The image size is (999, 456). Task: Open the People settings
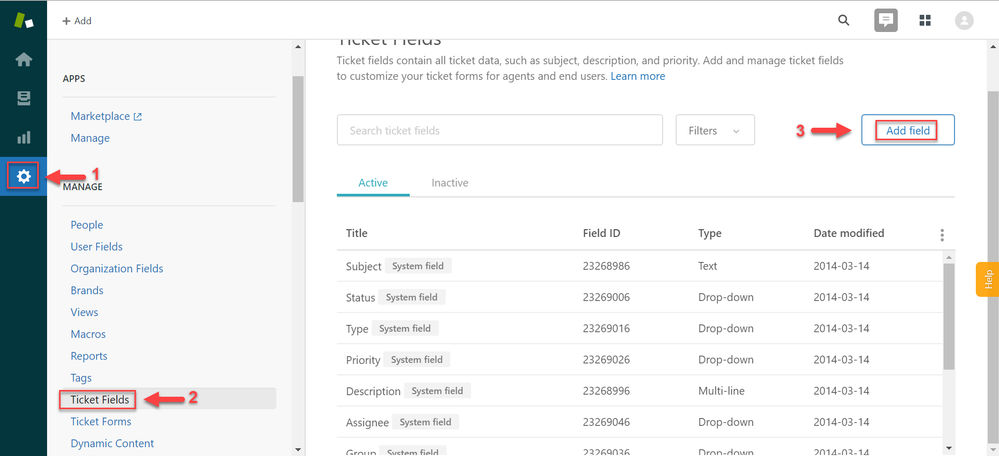(x=87, y=225)
